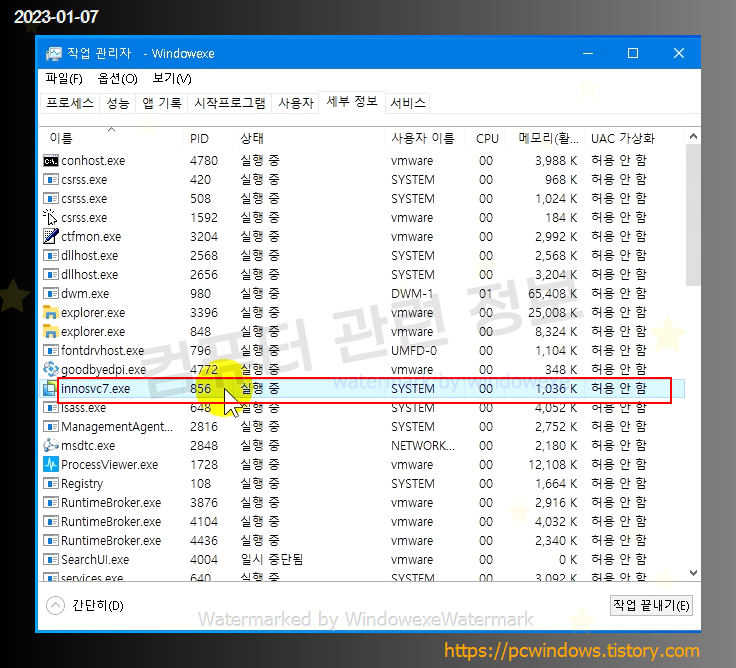Image resolution: width=736 pixels, height=668 pixels.
Task: Click the explorer.exe icon for PID 848
Action: 51,331
